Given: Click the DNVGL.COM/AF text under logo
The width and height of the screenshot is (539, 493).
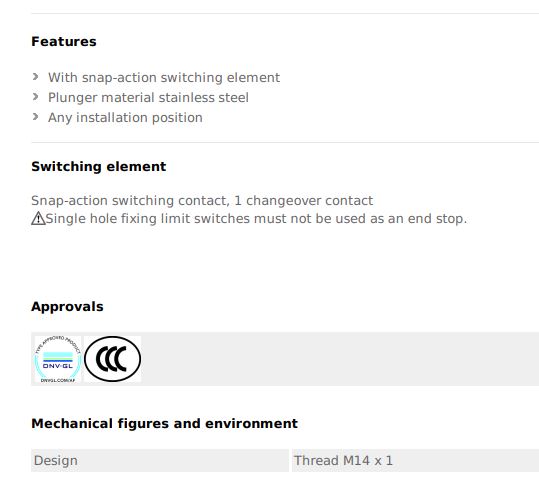Looking at the screenshot, I should 58,380.
